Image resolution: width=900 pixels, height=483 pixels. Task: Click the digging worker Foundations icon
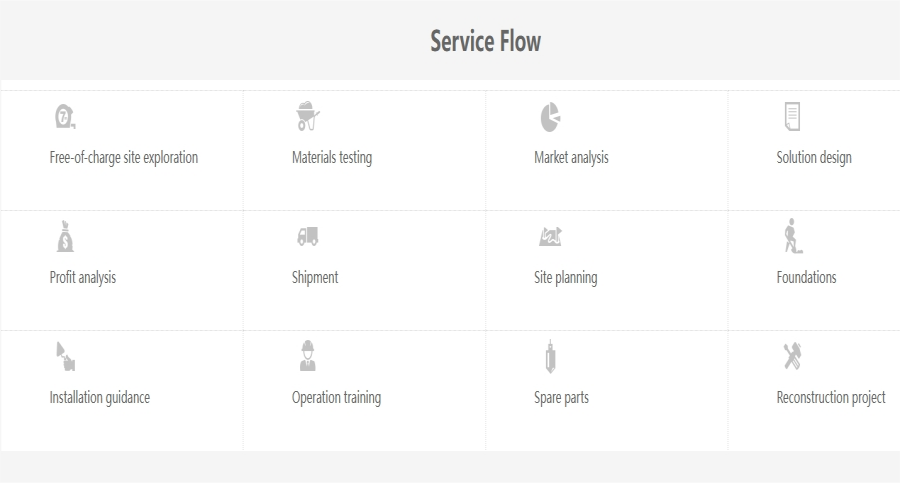click(792, 236)
